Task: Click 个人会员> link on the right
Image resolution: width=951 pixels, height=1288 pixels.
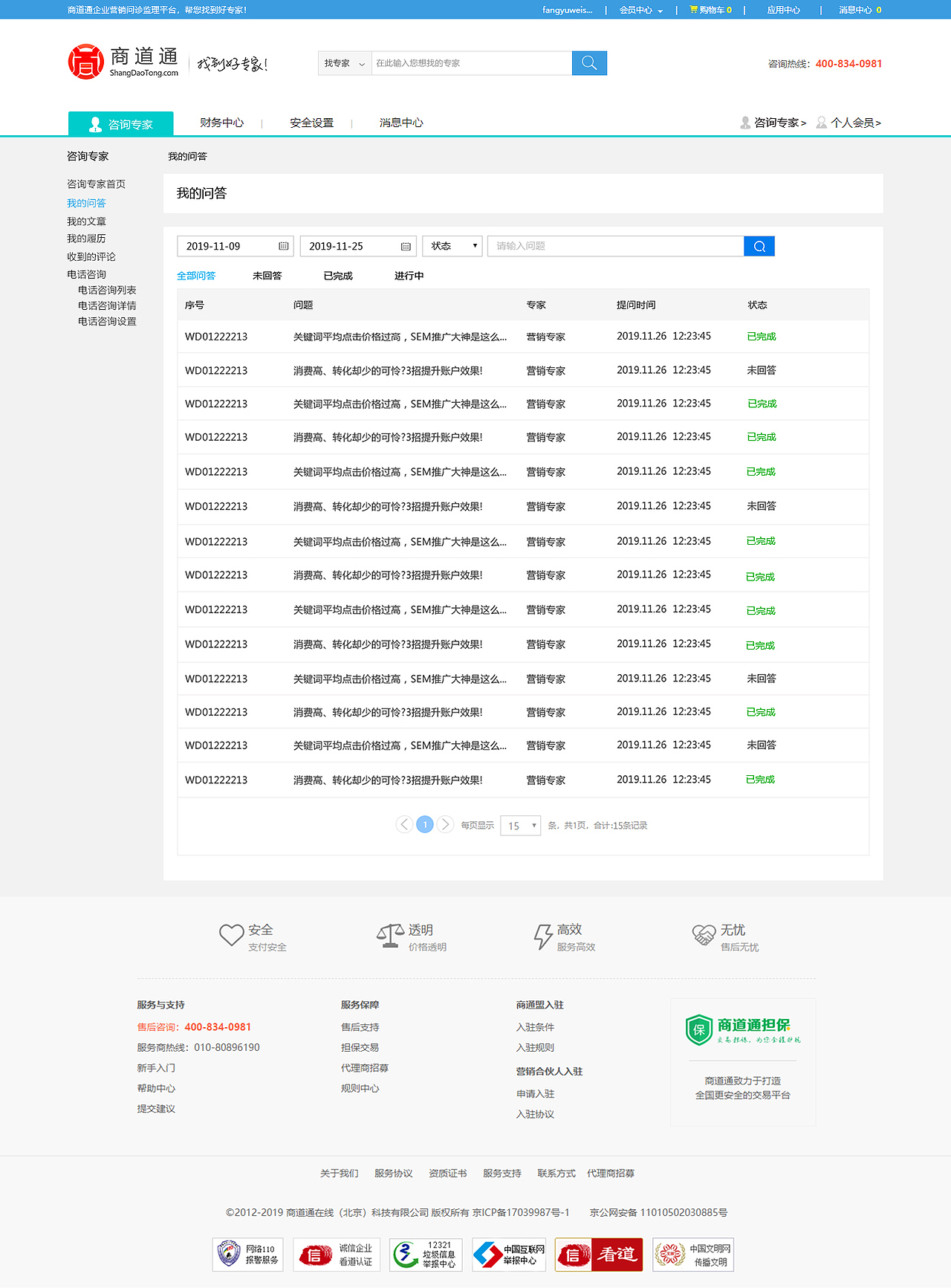Action: coord(856,123)
